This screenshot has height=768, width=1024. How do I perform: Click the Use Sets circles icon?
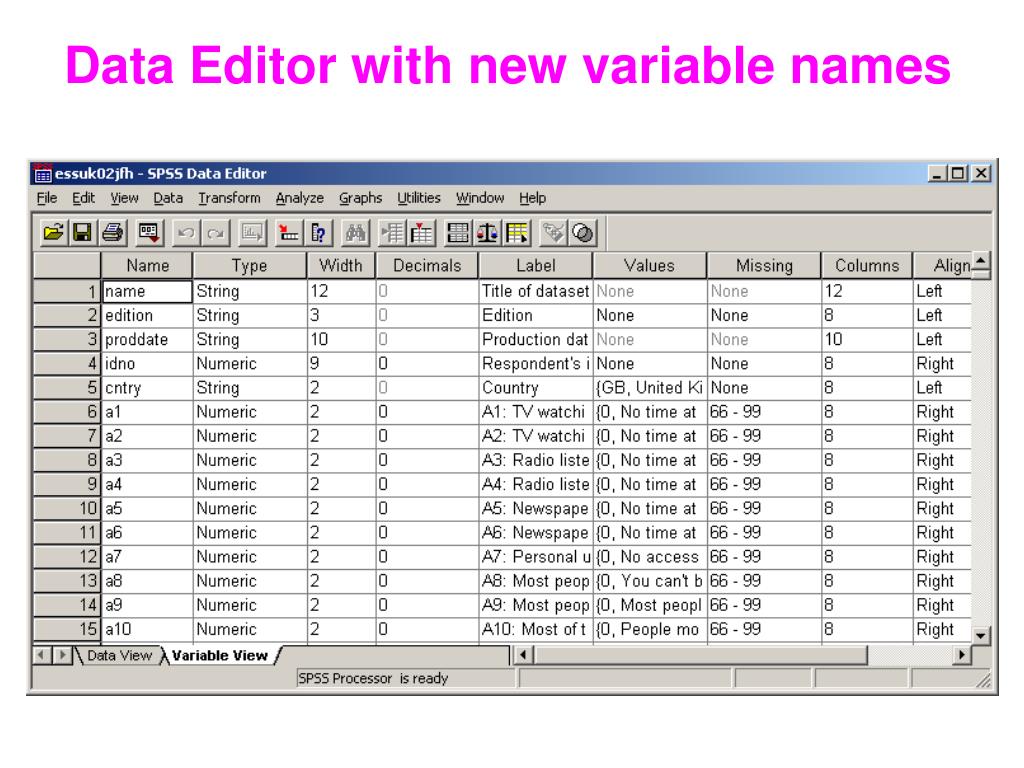pyautogui.click(x=583, y=232)
